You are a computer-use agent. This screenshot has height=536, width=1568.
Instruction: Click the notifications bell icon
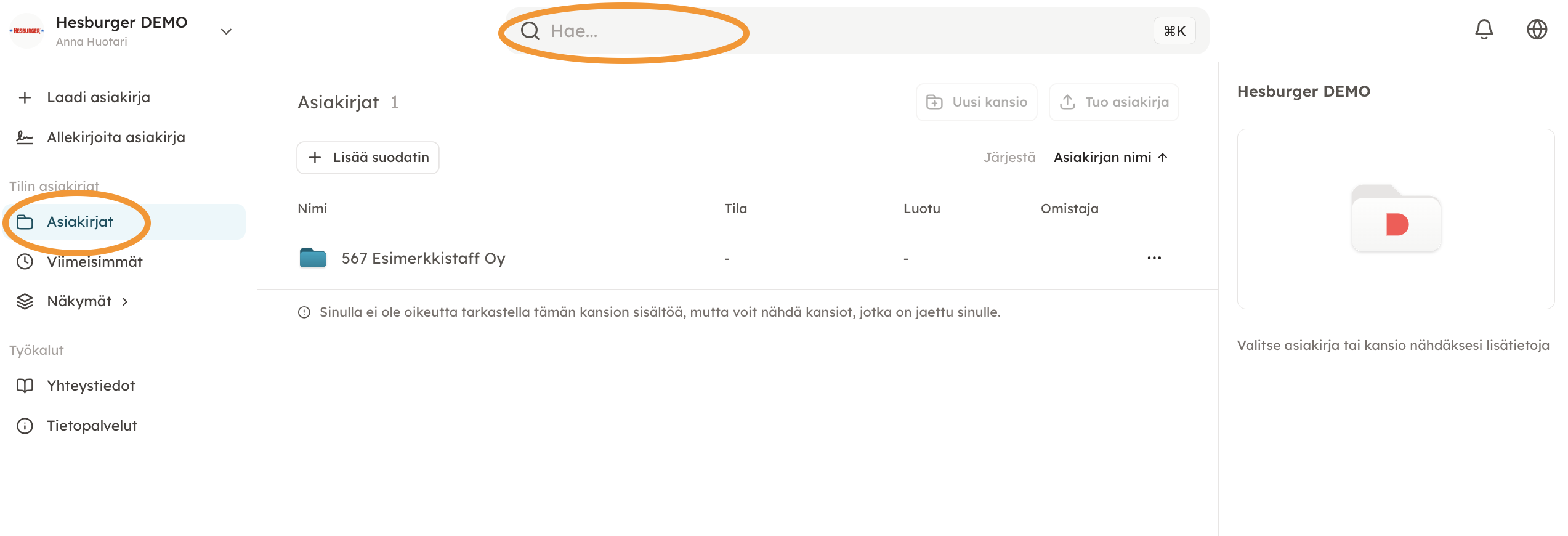tap(1484, 30)
